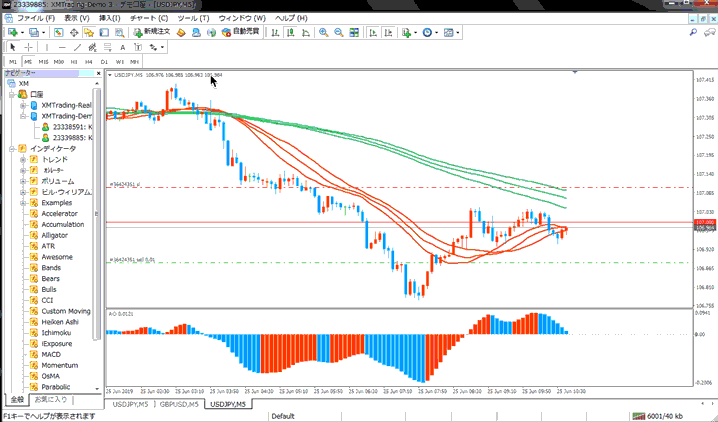
Task: Select the MACD indicator in navigator
Action: pyautogui.click(x=51, y=354)
